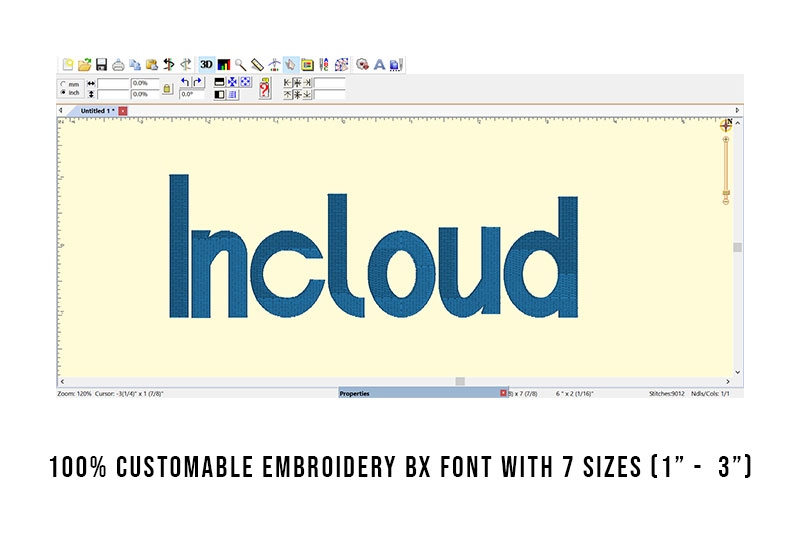Align objects to the right edge

click(307, 83)
